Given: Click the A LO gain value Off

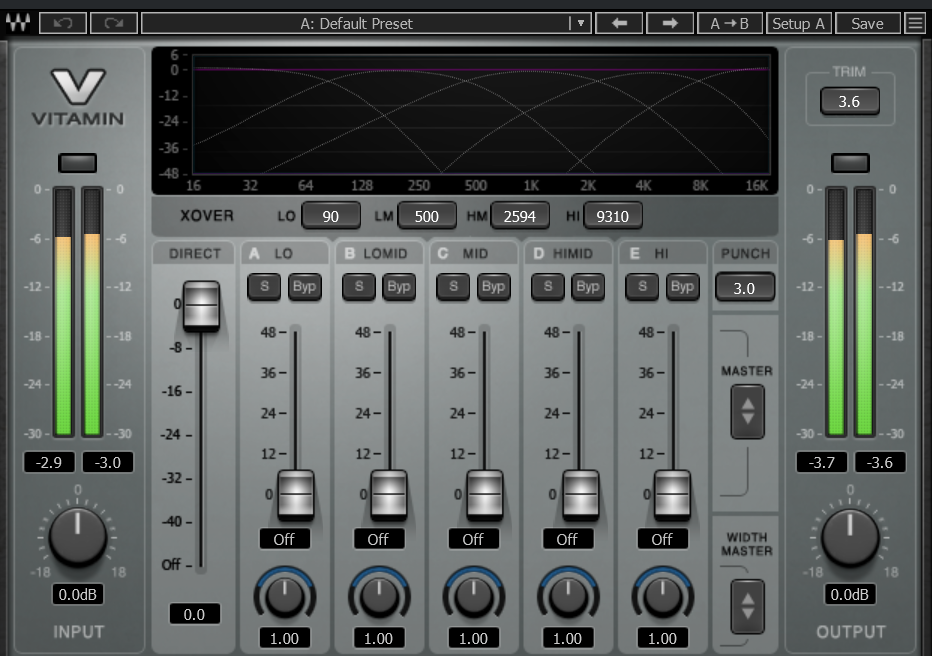Looking at the screenshot, I should point(284,539).
